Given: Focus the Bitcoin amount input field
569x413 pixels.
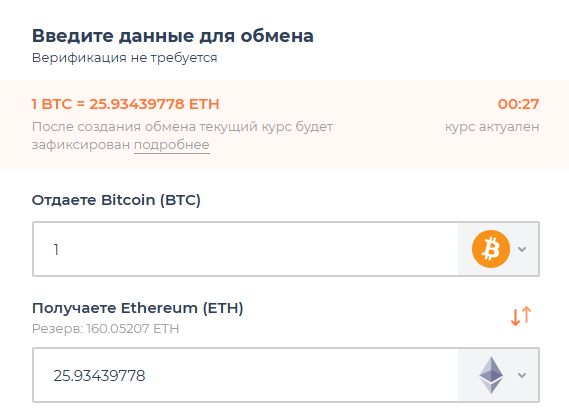Looking at the screenshot, I should (245, 249).
